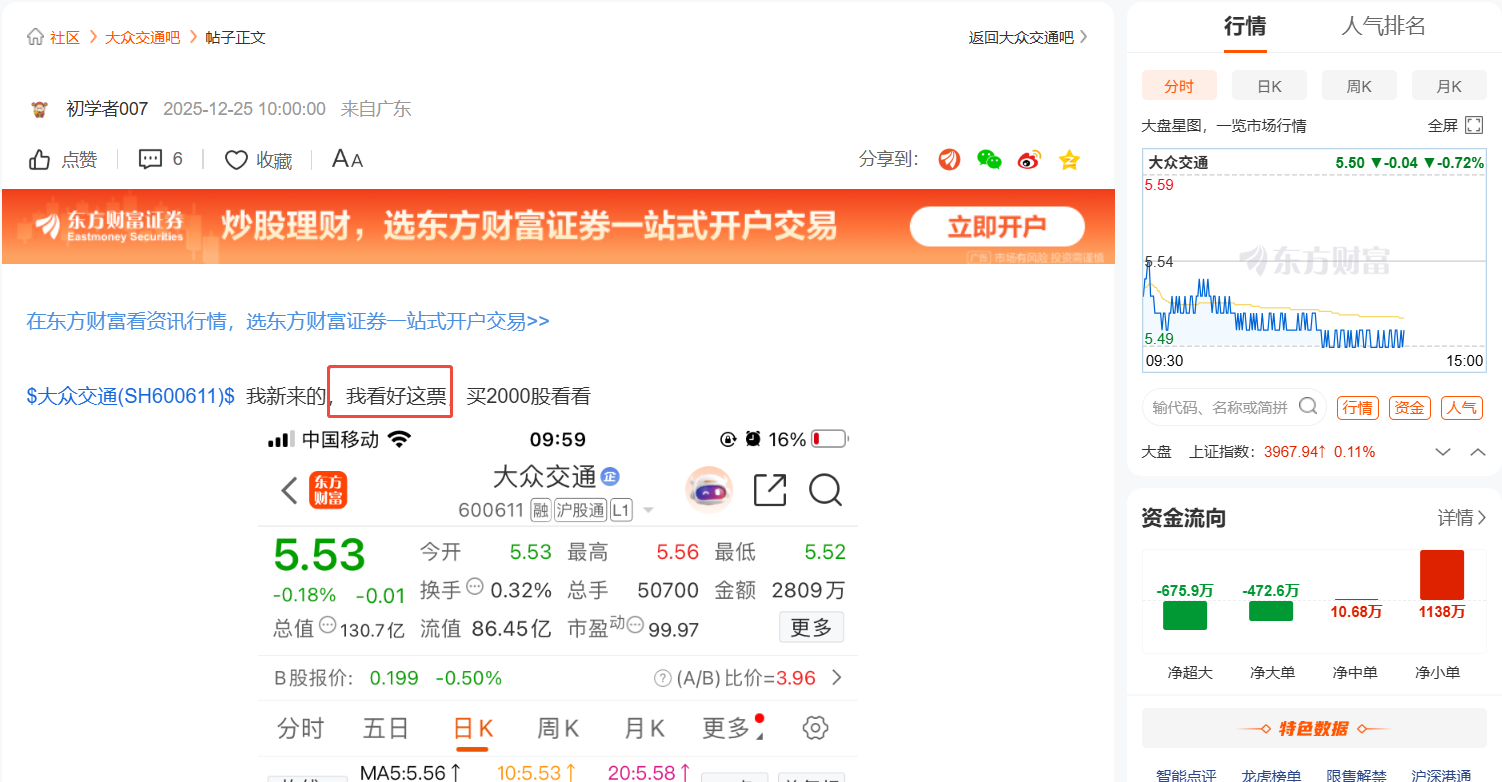Click back arrow in phone screenshot
Viewport: 1502px width, 782px height.
pos(290,490)
